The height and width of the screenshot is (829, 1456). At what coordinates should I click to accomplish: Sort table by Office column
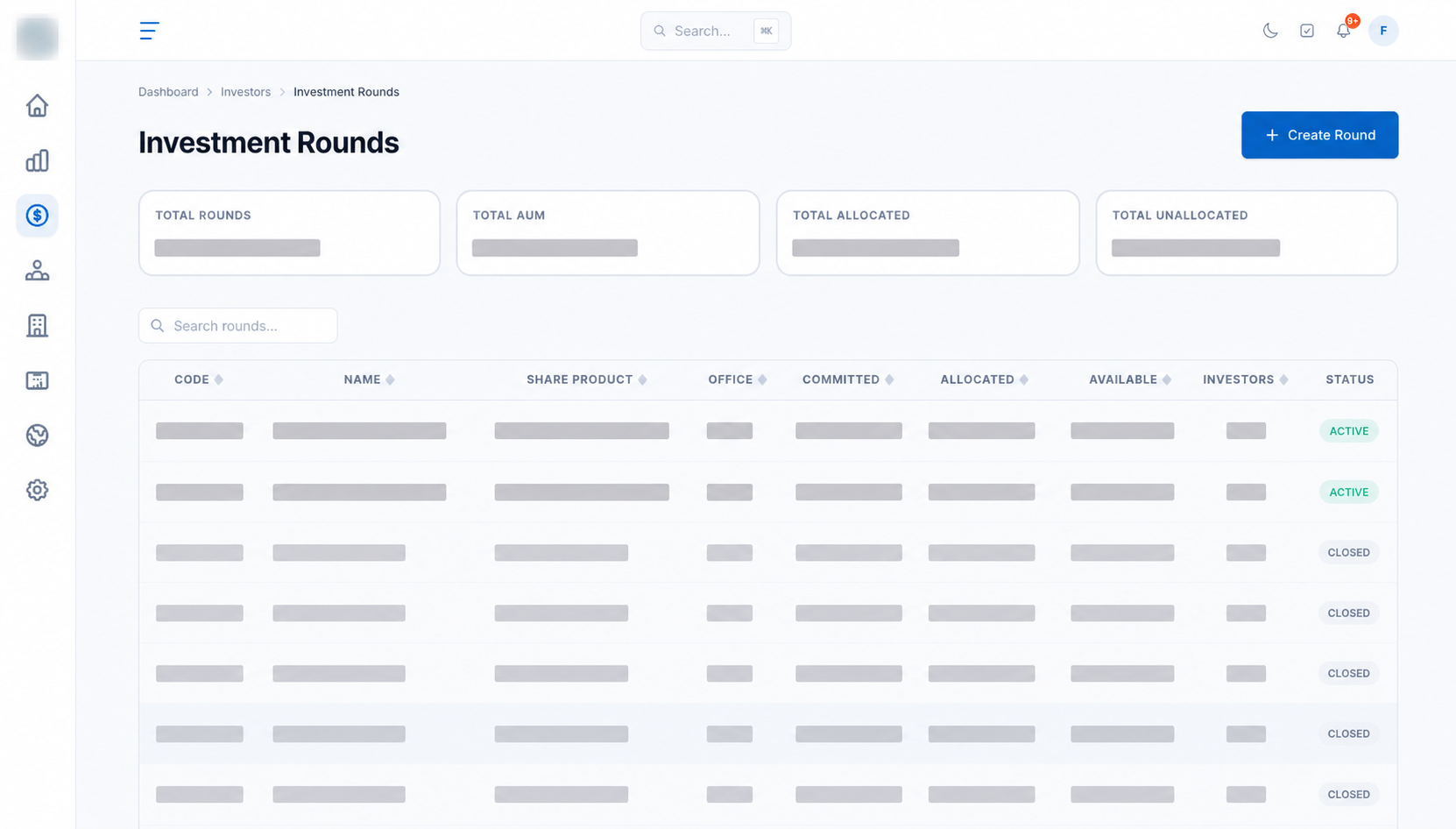click(x=738, y=379)
